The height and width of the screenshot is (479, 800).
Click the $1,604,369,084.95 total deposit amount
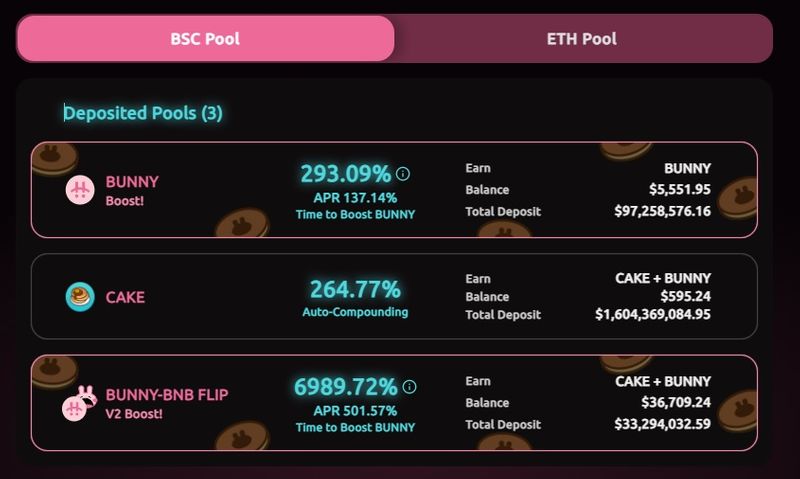tap(652, 315)
